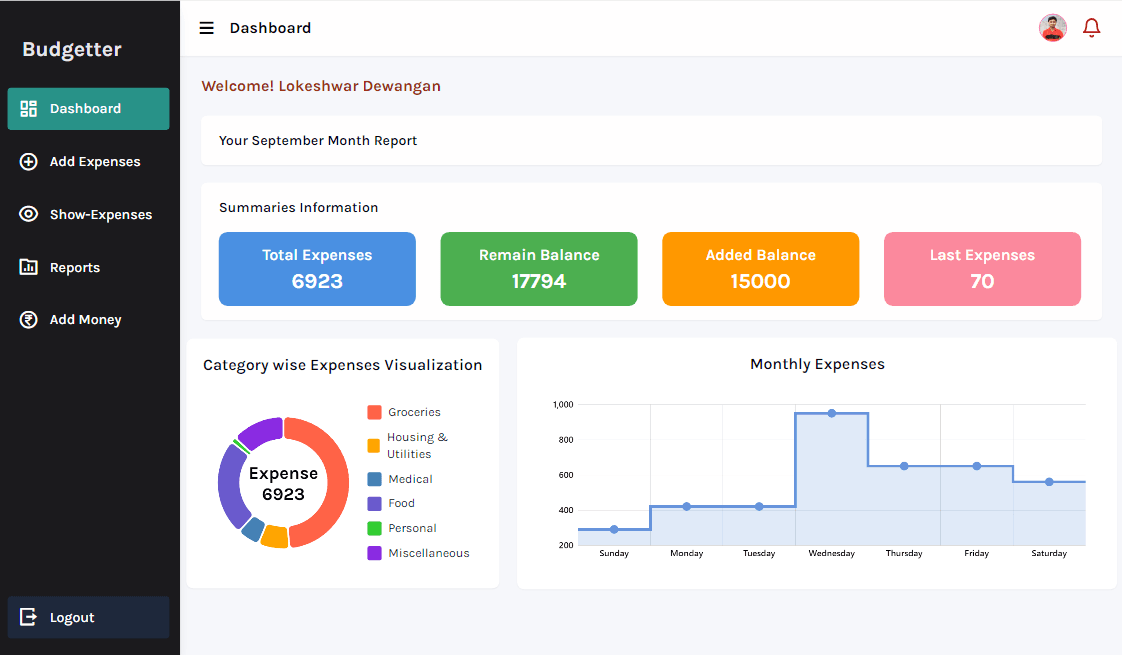
Task: Click the Dashboard grid icon in sidebar
Action: pos(29,109)
